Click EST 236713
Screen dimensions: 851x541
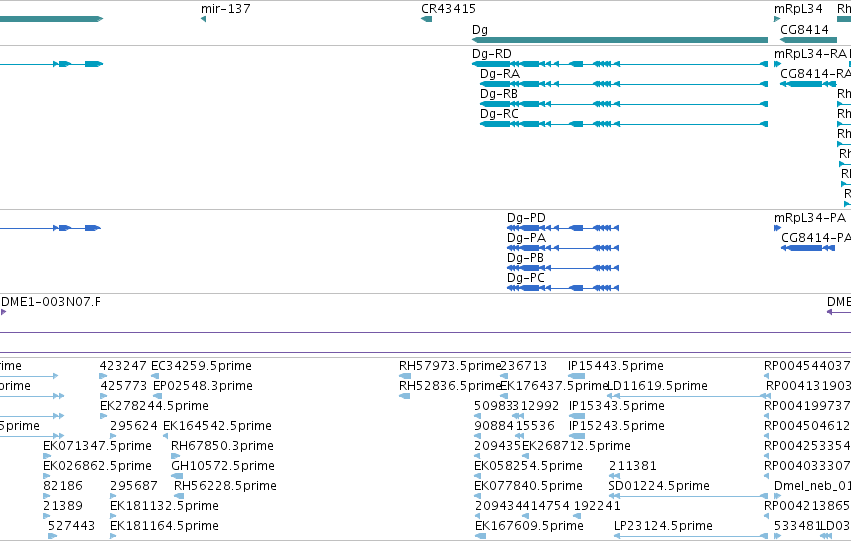[x=523, y=366]
